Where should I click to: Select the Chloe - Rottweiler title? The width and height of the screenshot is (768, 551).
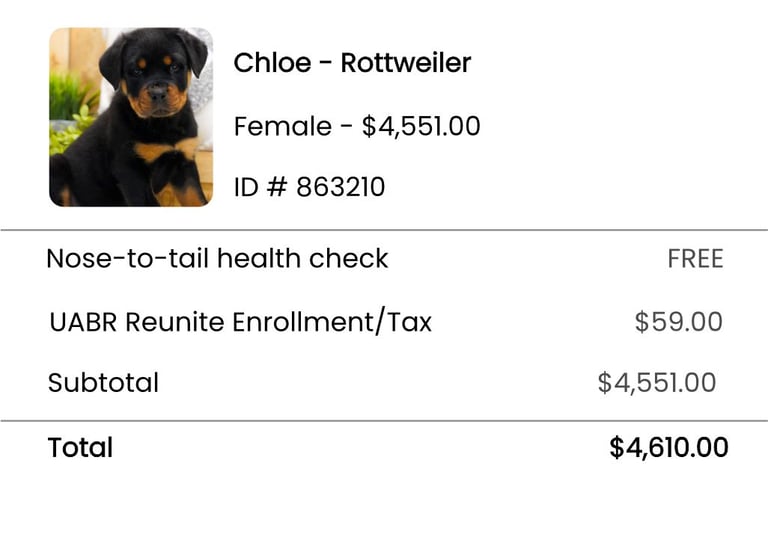(352, 63)
